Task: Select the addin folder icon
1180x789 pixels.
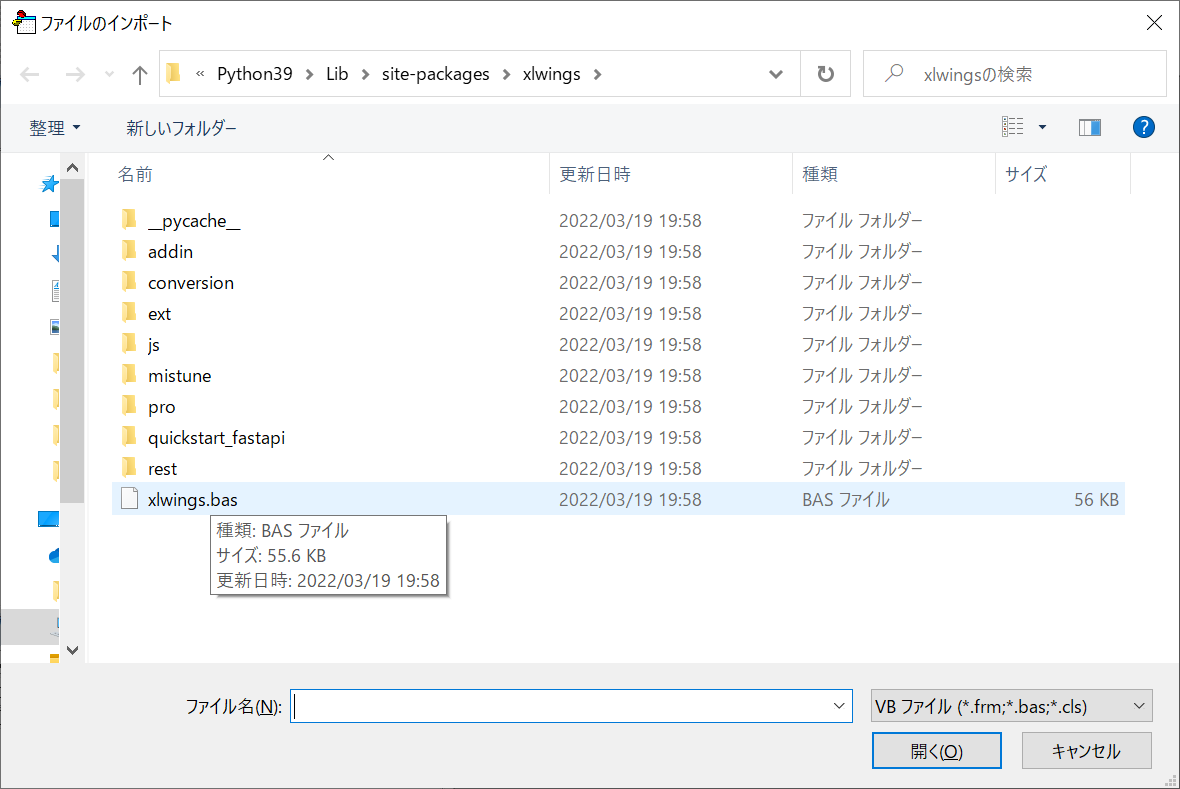Action: (x=129, y=251)
